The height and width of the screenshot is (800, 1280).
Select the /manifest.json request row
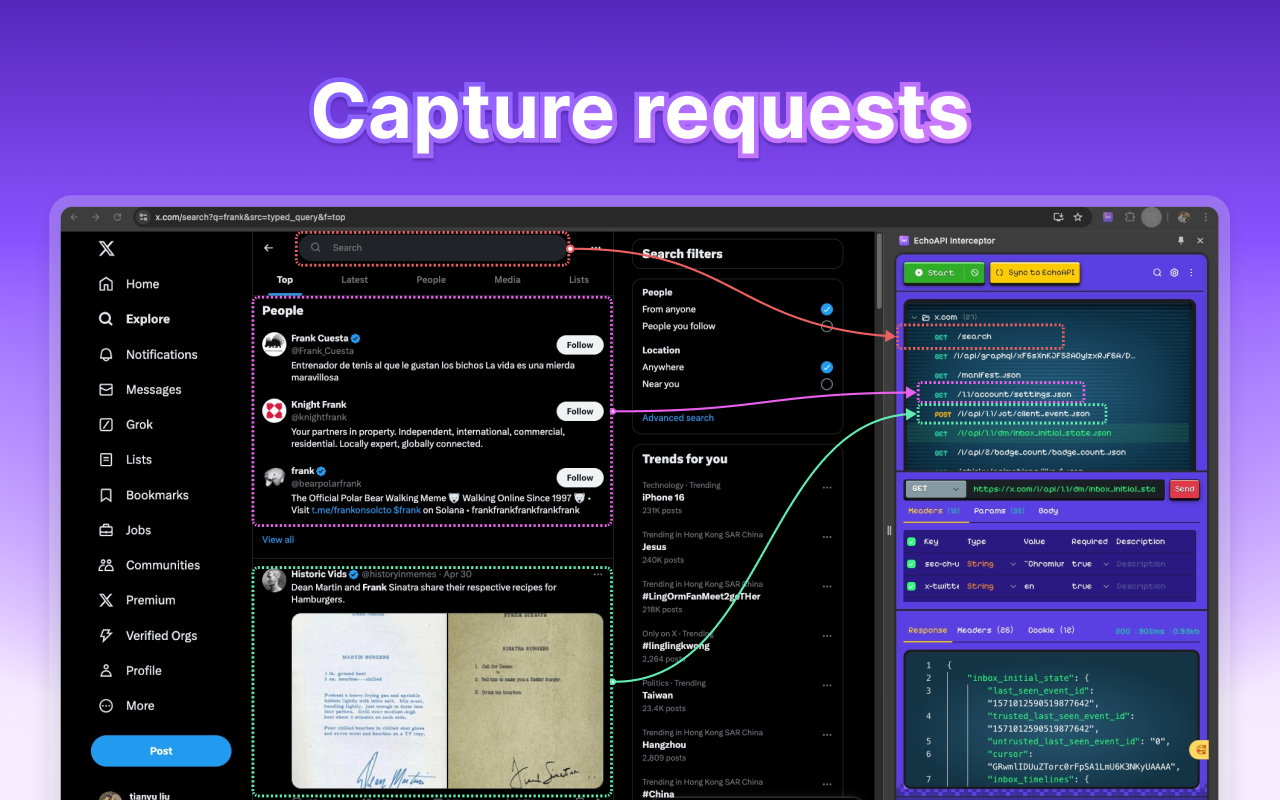tap(1047, 376)
